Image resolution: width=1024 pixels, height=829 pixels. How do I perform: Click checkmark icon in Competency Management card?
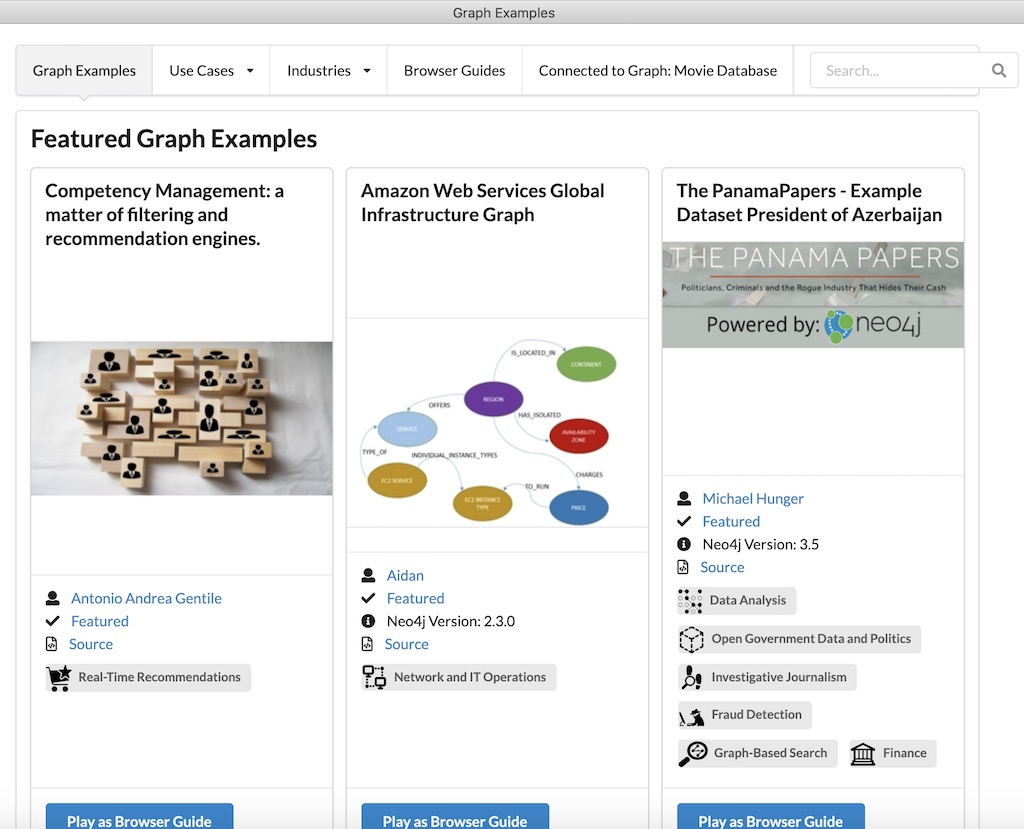(53, 621)
